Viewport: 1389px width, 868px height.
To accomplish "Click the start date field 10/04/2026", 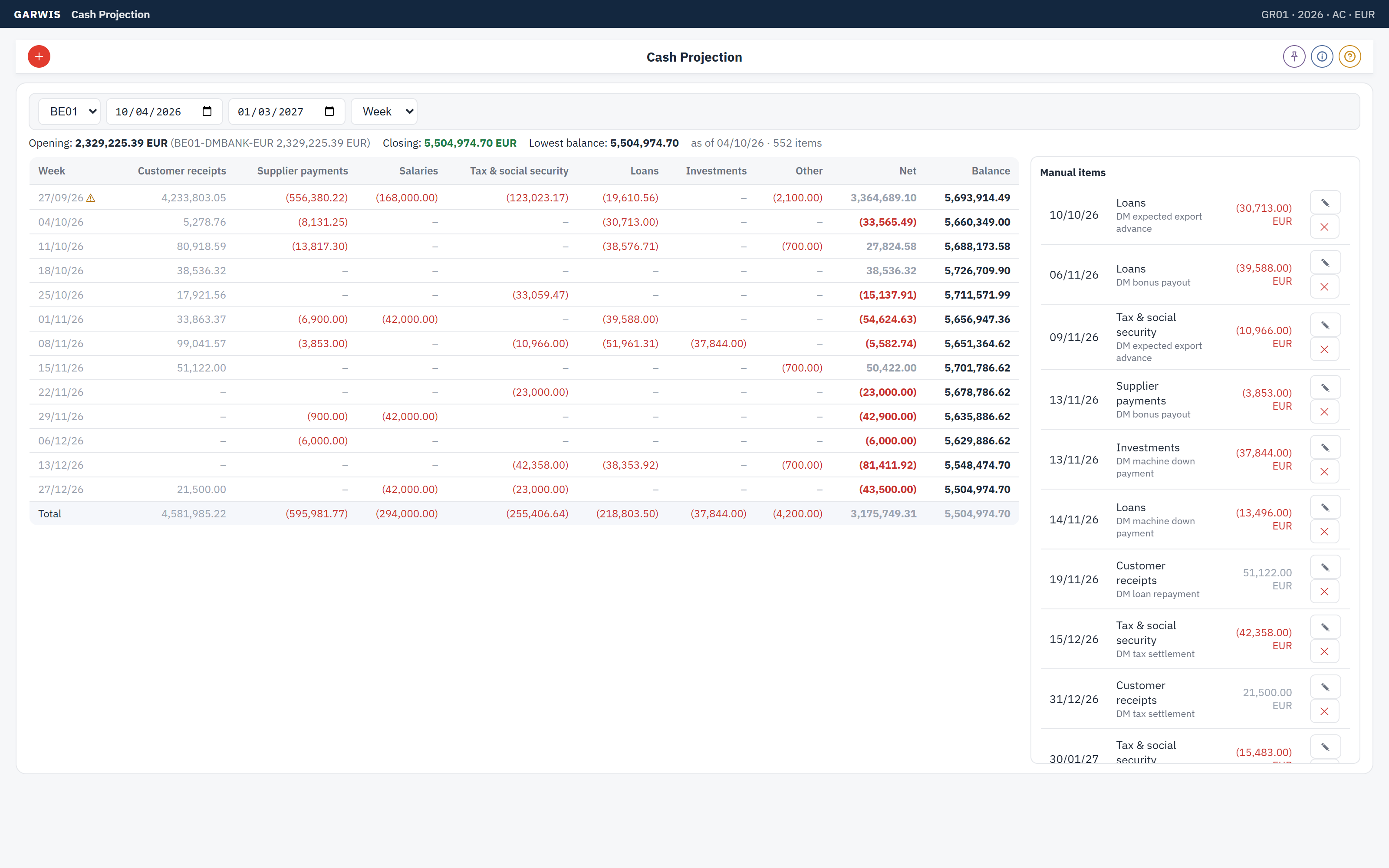I will 164,112.
